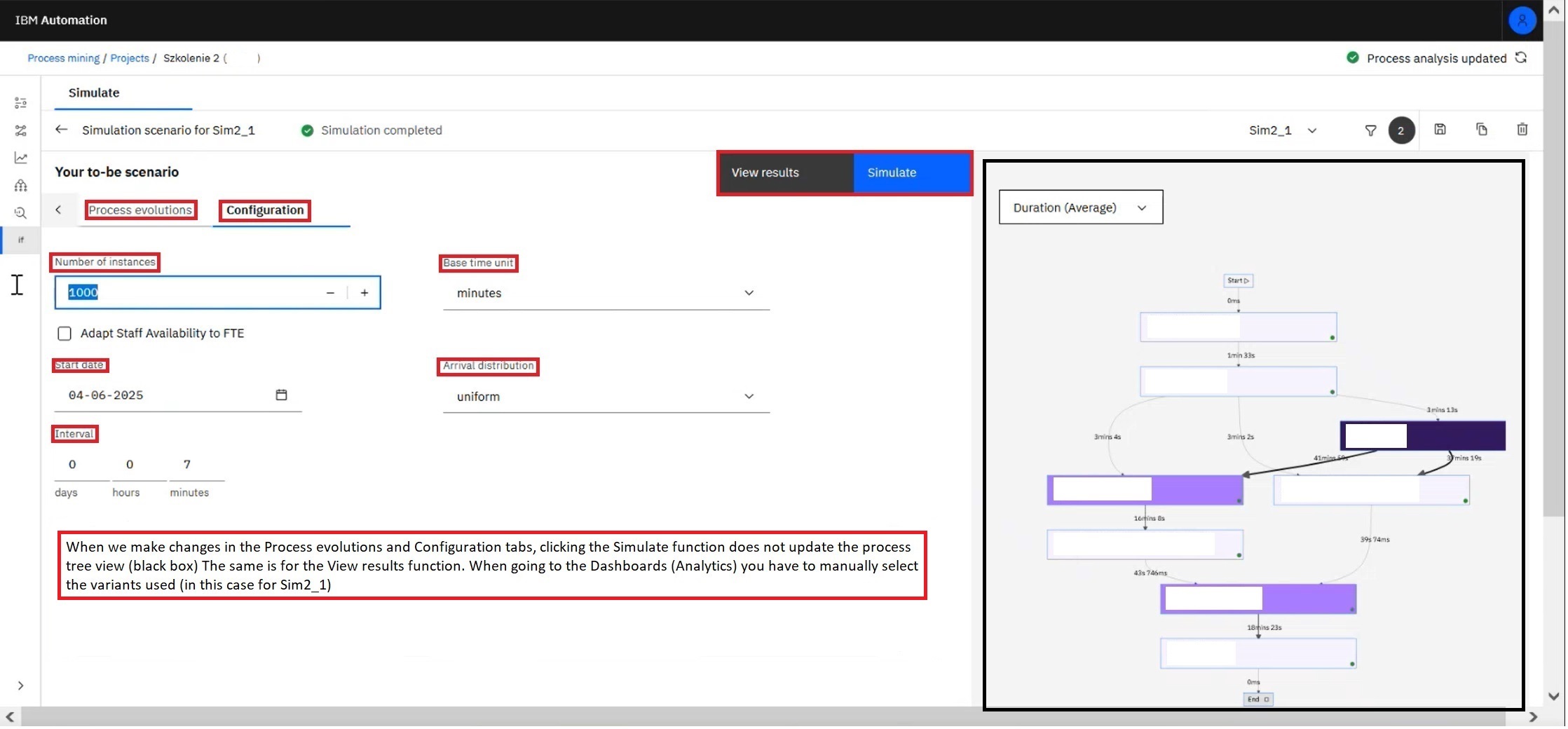Decrease number of instances with minus
Viewport: 1568px width, 729px height.
pyautogui.click(x=330, y=293)
